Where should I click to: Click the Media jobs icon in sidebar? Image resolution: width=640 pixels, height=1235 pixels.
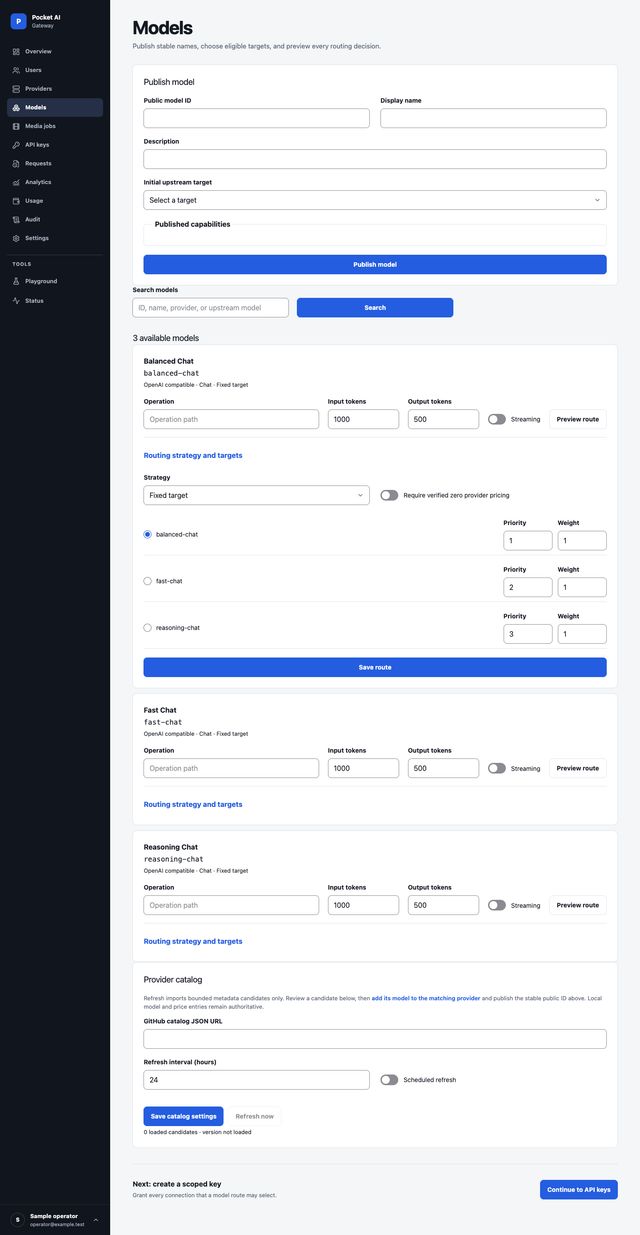pos(16,126)
